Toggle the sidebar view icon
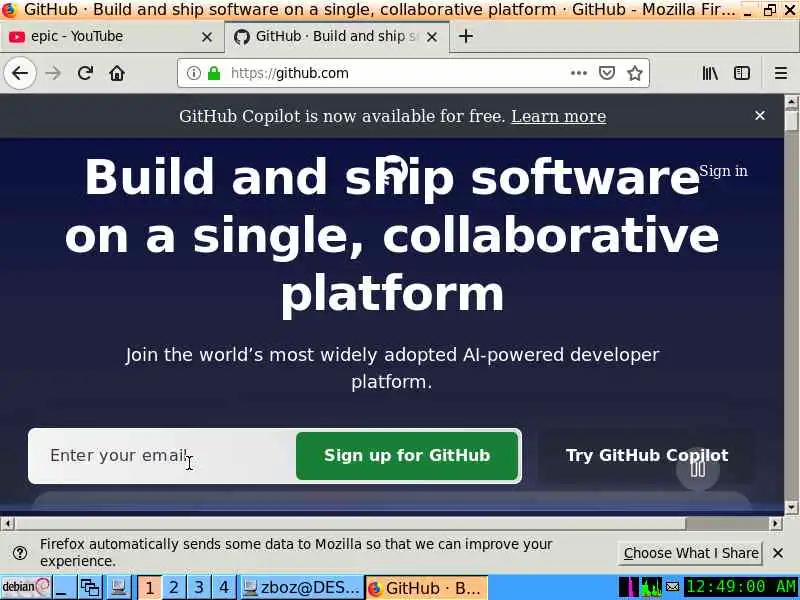 click(742, 73)
